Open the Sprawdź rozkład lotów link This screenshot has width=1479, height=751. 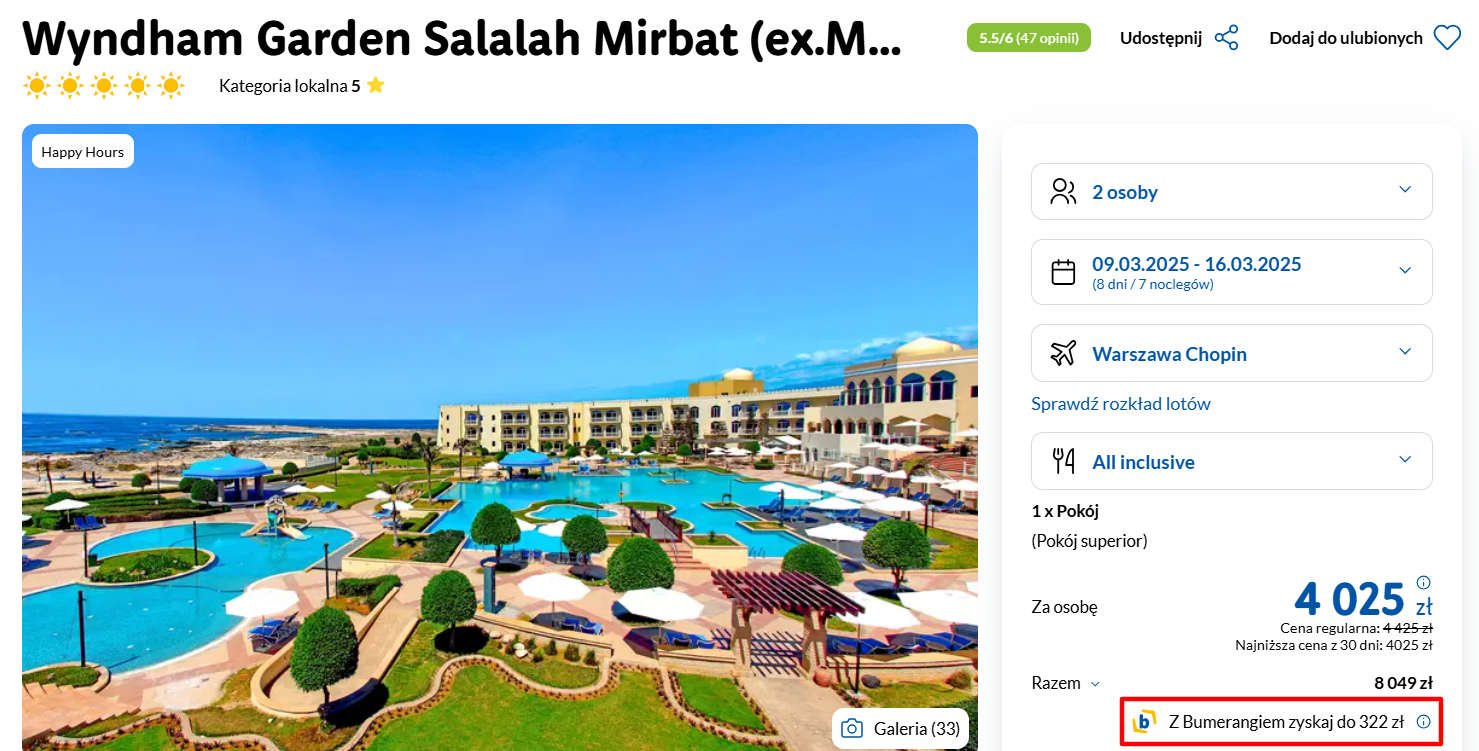pos(1121,404)
